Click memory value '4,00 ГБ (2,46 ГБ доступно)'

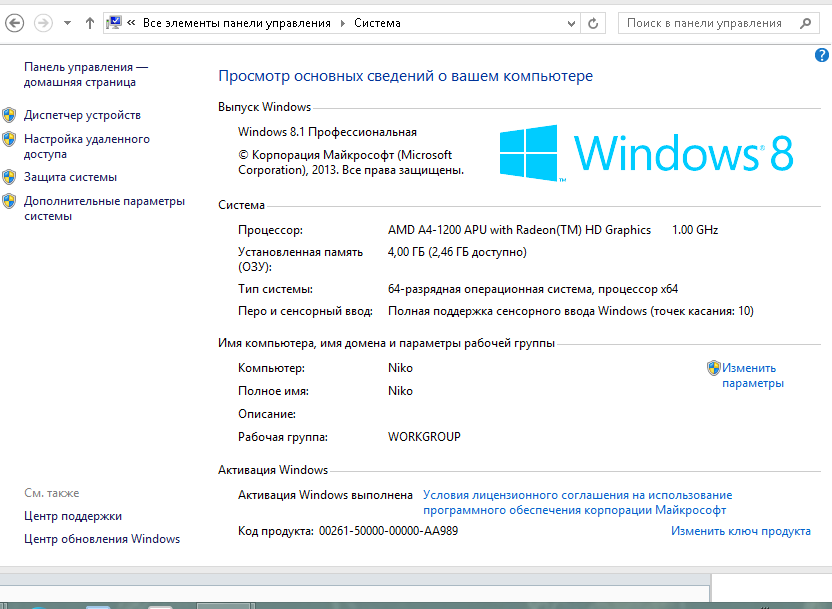click(457, 252)
